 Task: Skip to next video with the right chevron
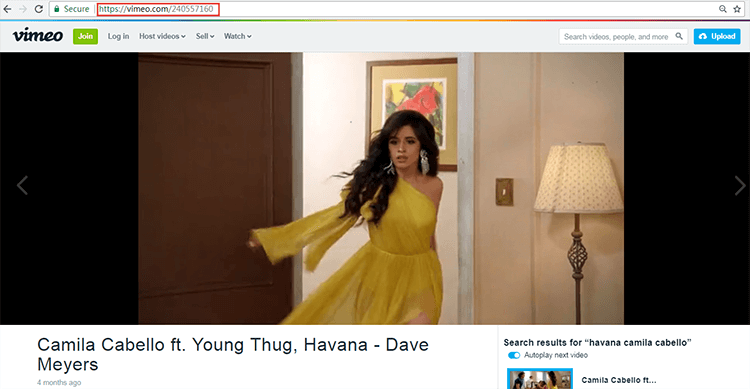click(x=739, y=186)
